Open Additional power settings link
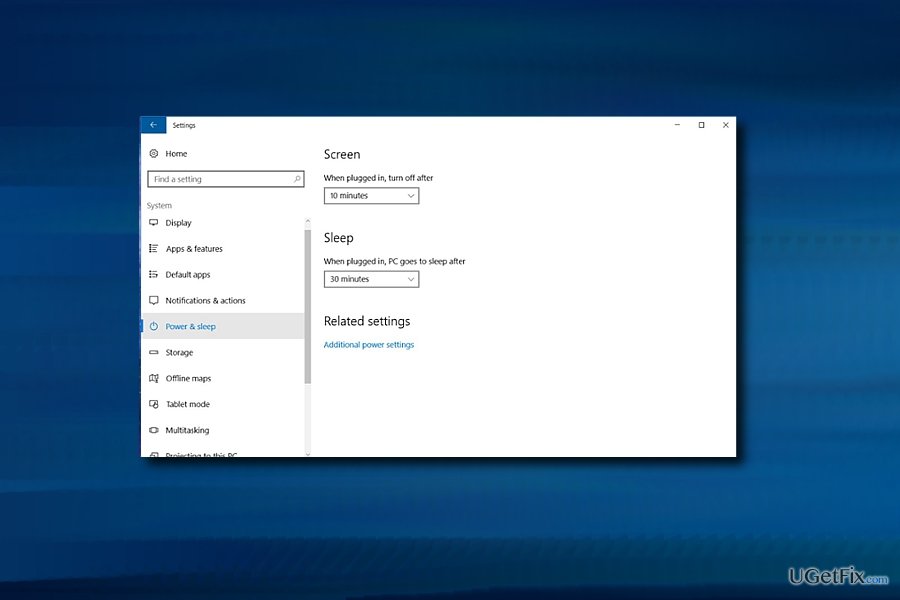 coord(370,343)
